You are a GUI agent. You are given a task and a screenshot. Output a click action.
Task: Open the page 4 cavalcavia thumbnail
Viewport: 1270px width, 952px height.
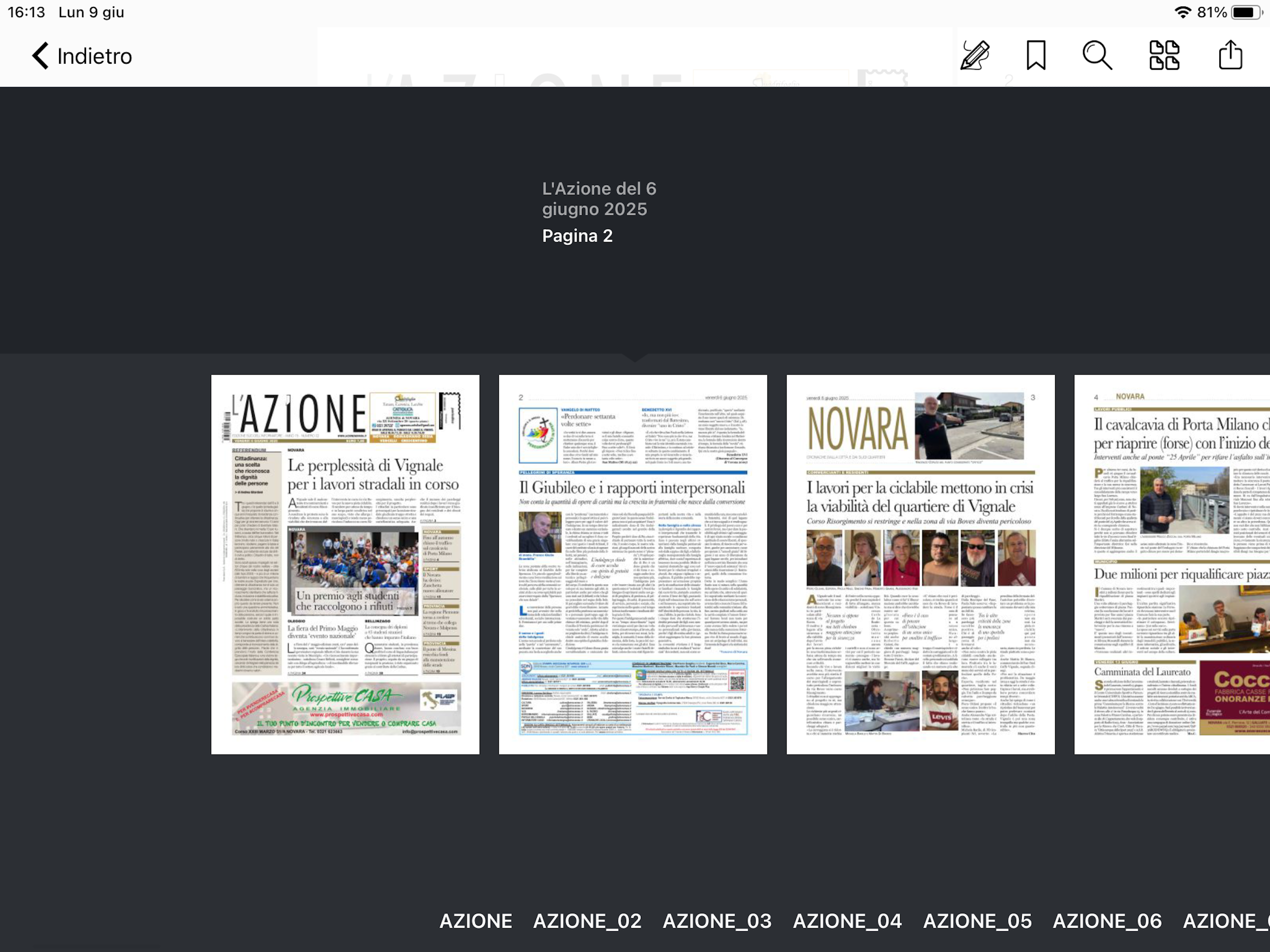click(1172, 564)
